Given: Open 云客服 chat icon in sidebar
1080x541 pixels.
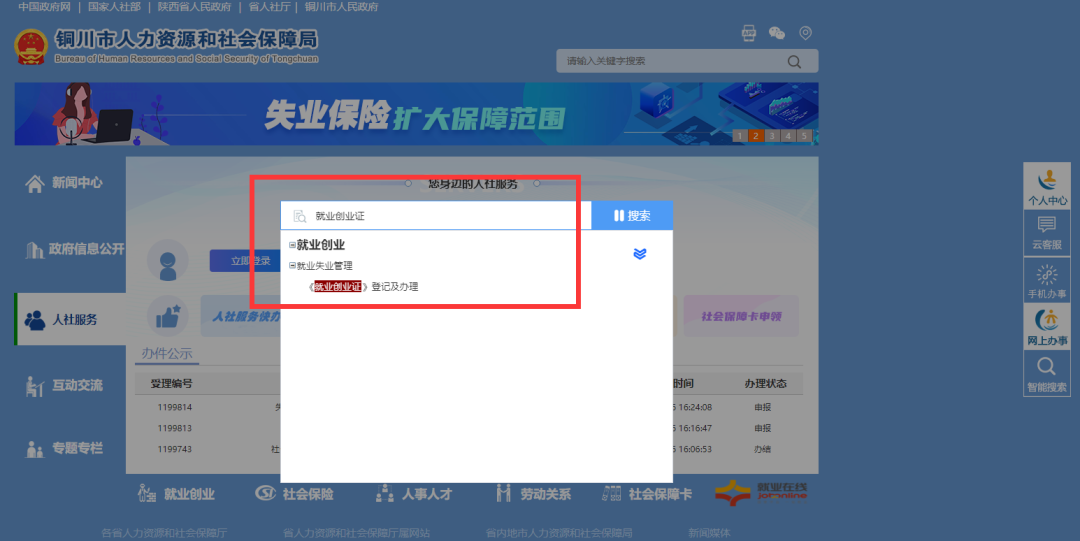Looking at the screenshot, I should click(x=1047, y=232).
